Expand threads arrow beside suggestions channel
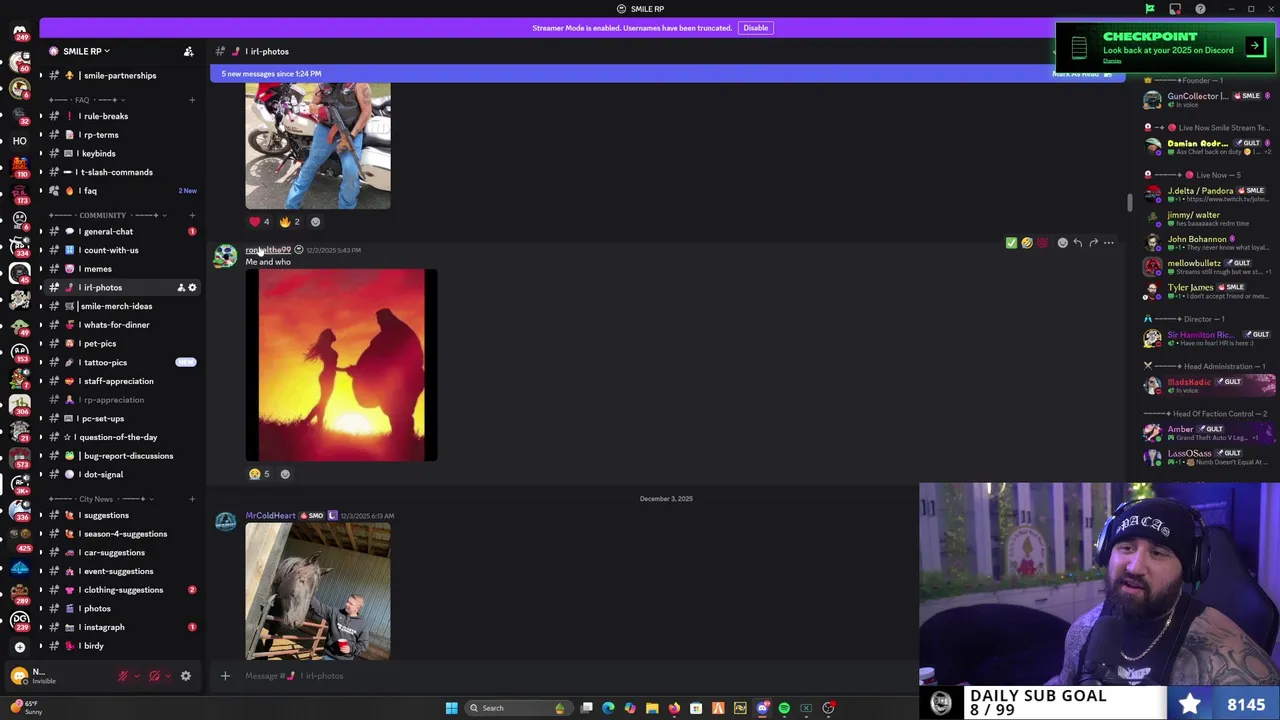 41,516
